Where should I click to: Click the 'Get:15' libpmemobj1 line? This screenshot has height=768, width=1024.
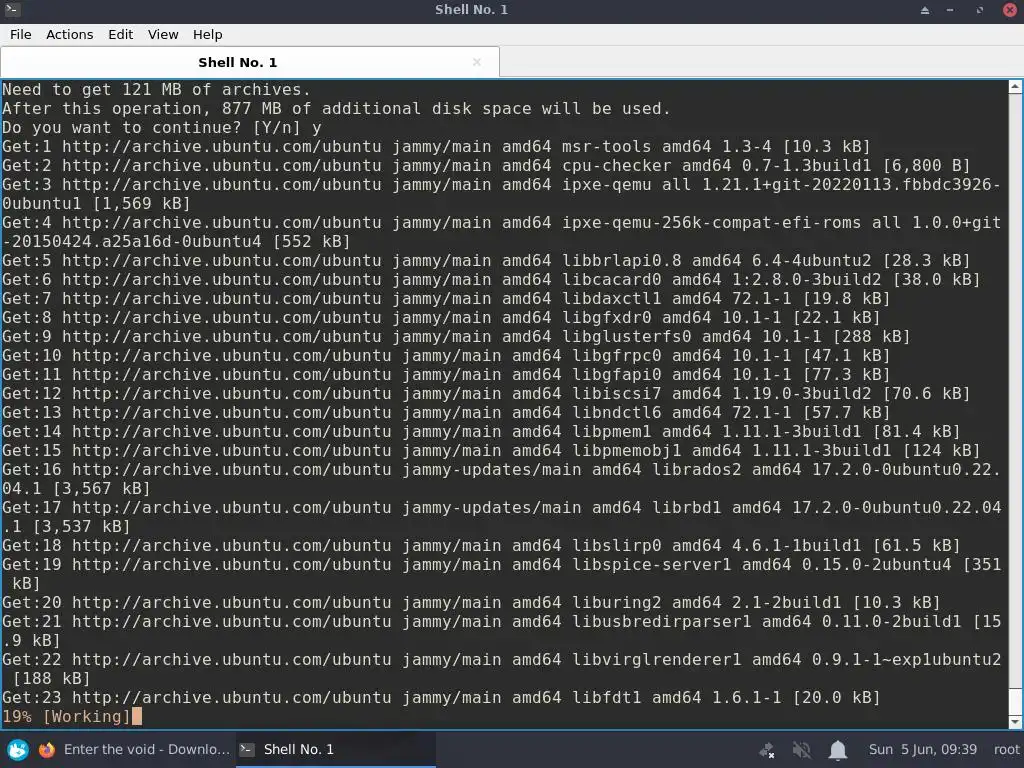click(491, 450)
